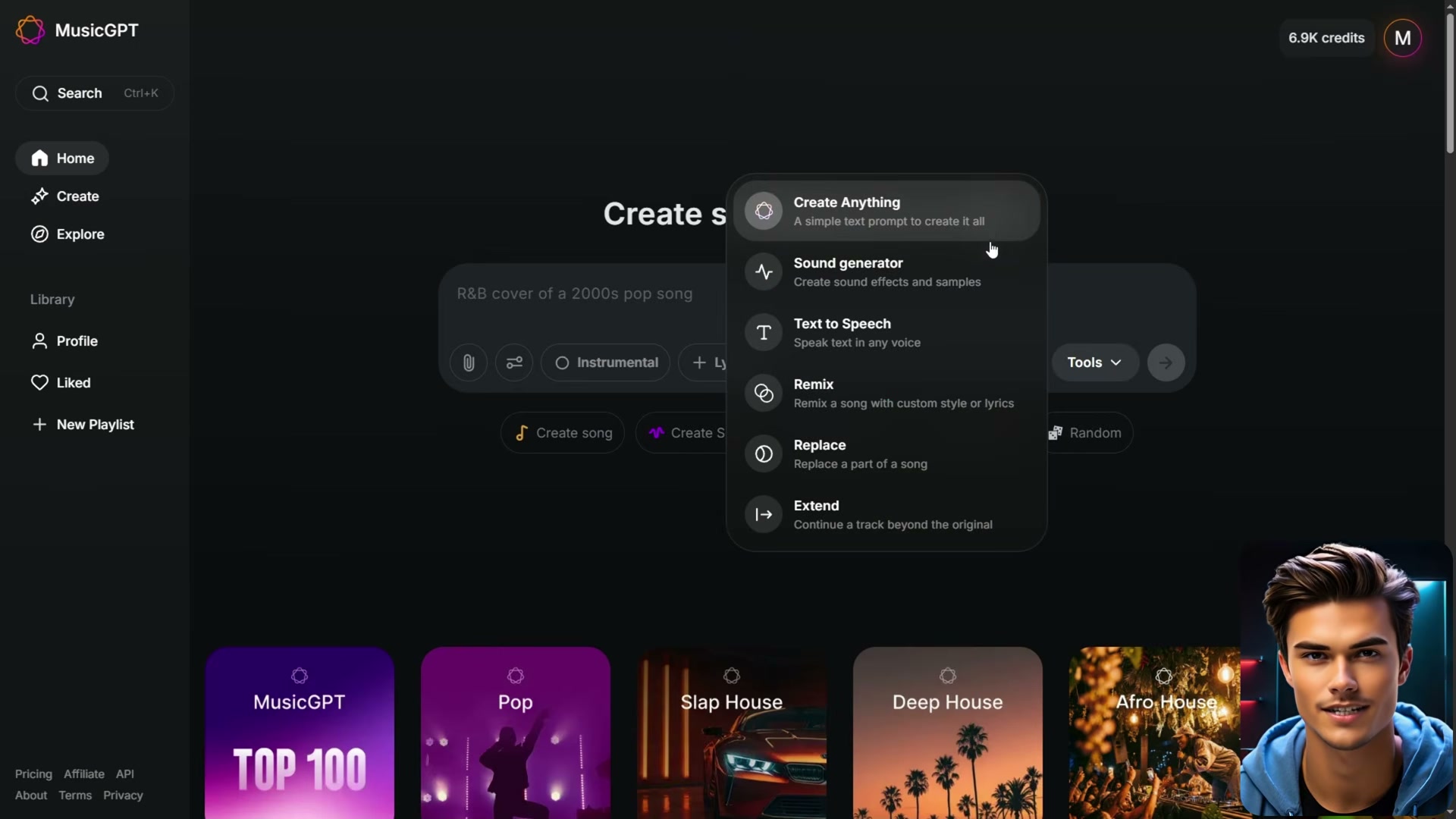Create a New Playlist
Screen dimensions: 1456x819
coord(83,425)
